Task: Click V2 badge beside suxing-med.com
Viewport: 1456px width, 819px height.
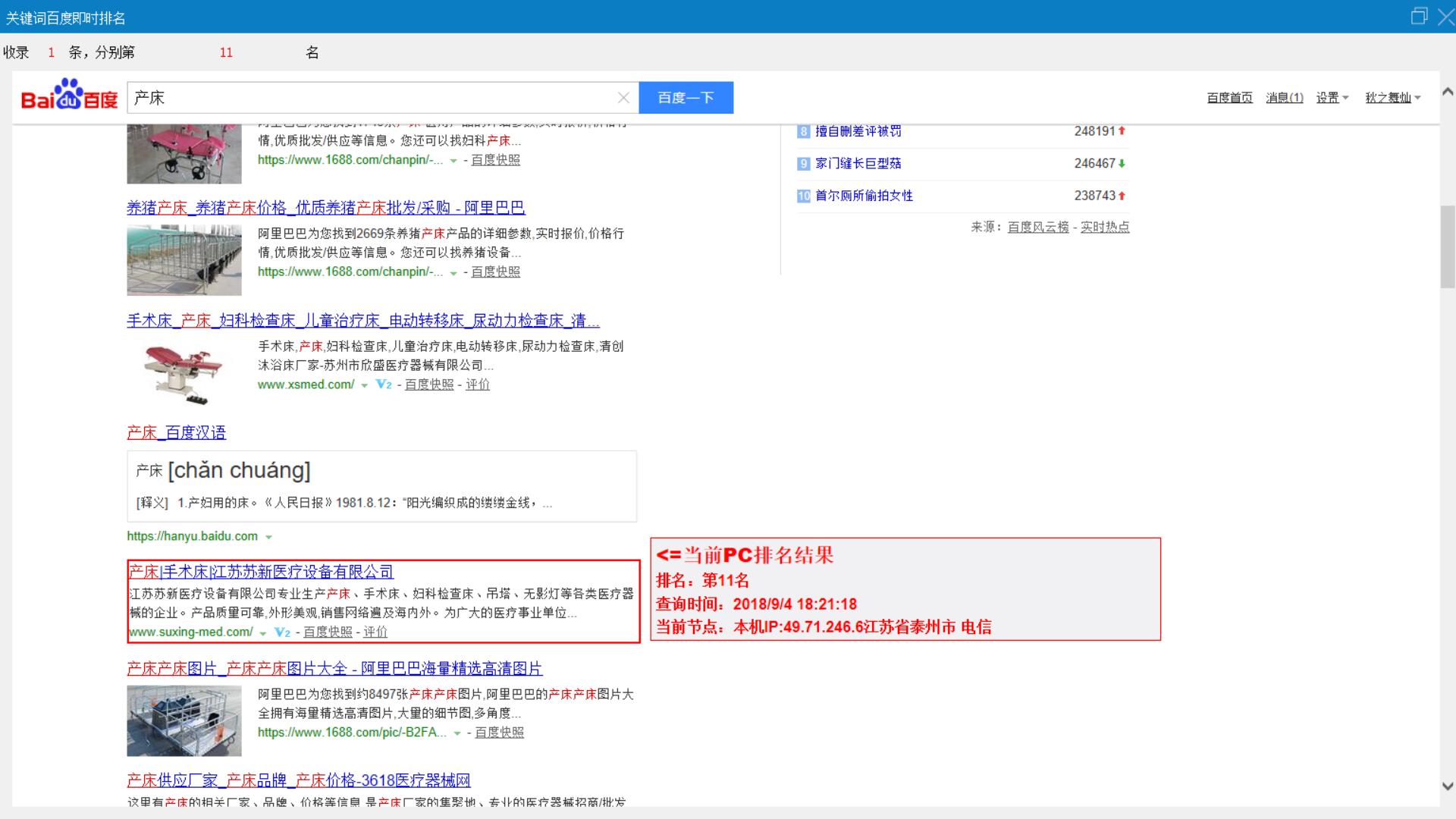Action: pyautogui.click(x=282, y=632)
